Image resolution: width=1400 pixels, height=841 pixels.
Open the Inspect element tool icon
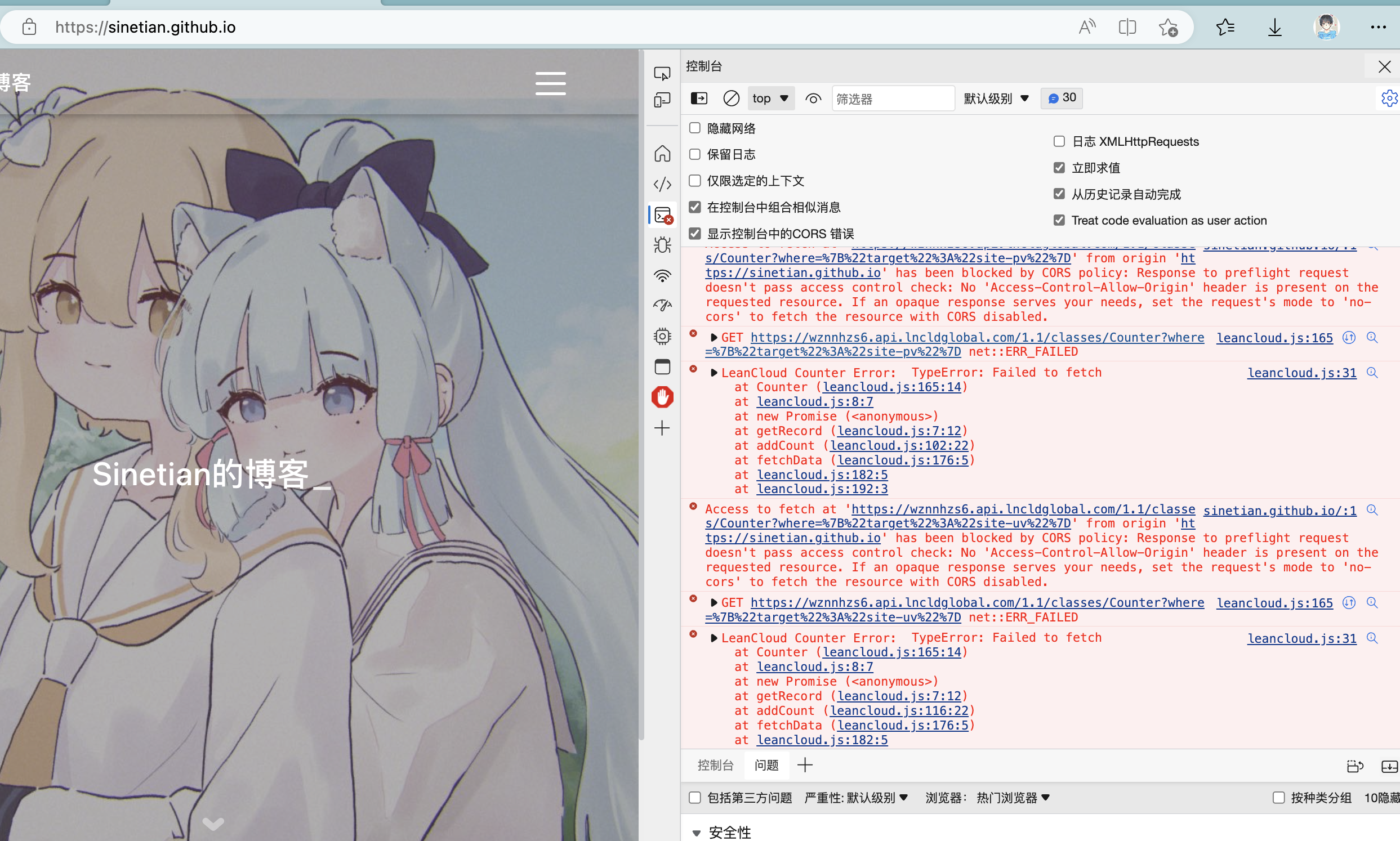pos(662,74)
